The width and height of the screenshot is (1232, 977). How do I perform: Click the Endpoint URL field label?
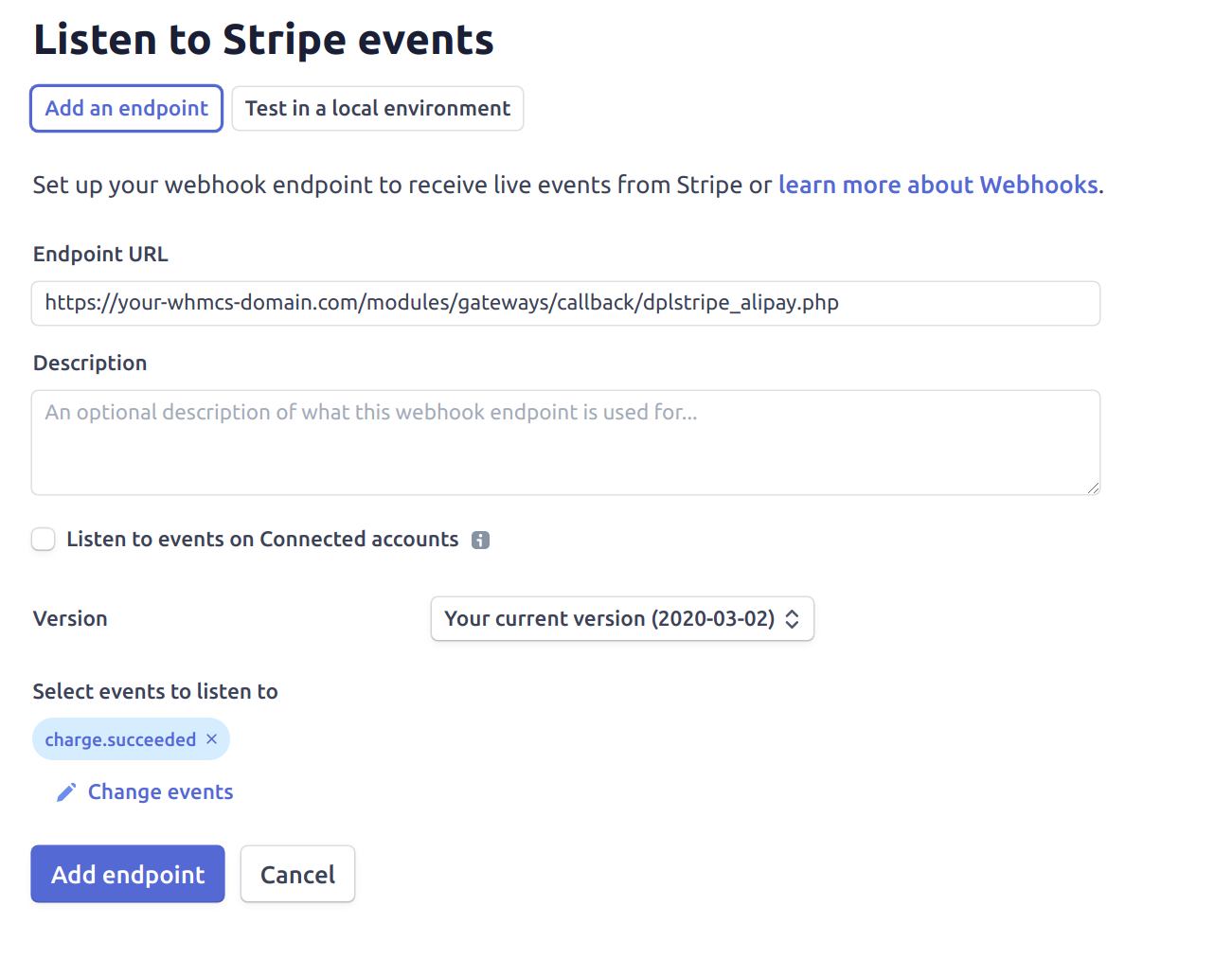click(x=100, y=255)
